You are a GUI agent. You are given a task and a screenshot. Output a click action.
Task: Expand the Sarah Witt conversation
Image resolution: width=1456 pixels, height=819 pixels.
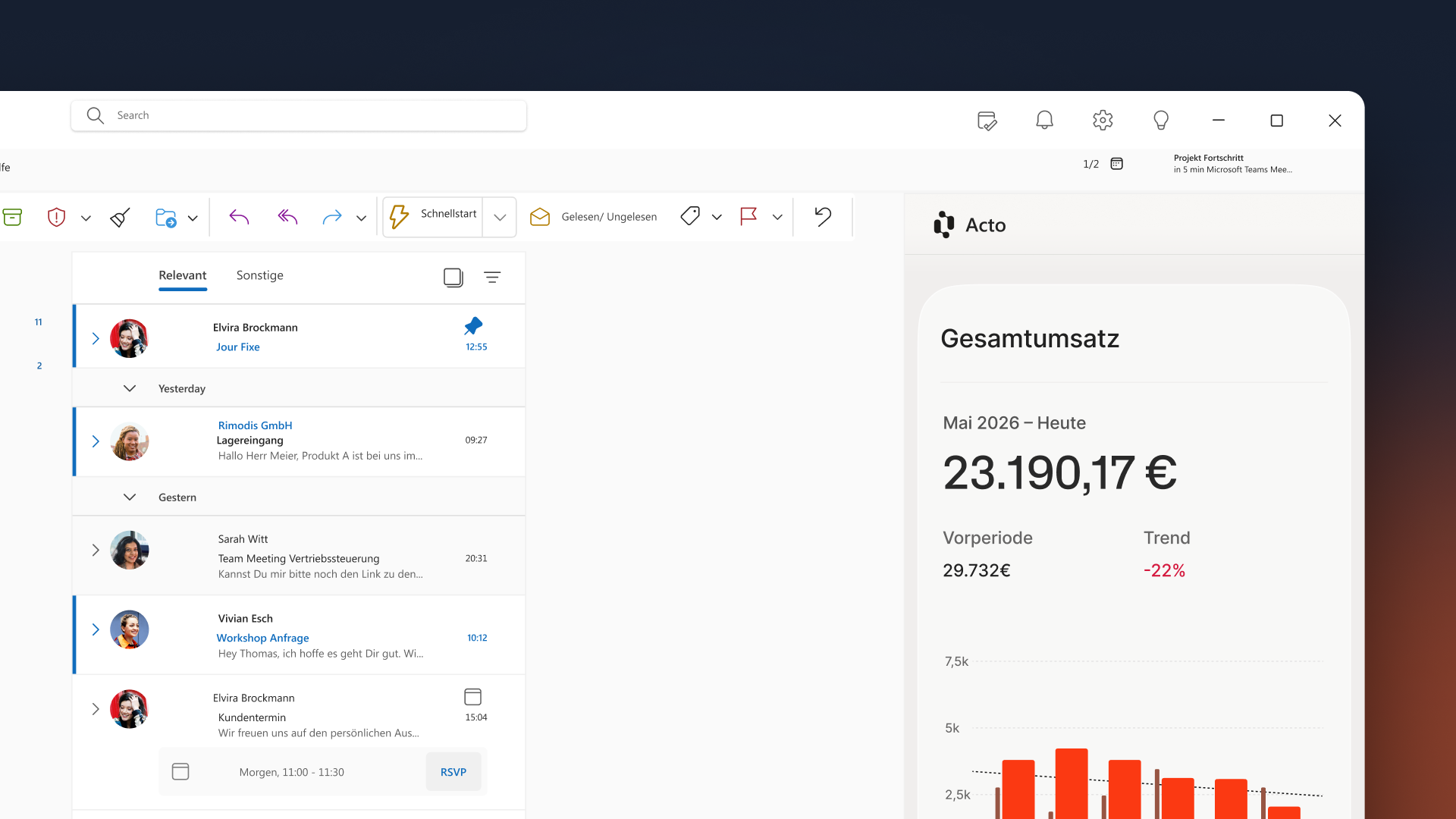pos(96,551)
